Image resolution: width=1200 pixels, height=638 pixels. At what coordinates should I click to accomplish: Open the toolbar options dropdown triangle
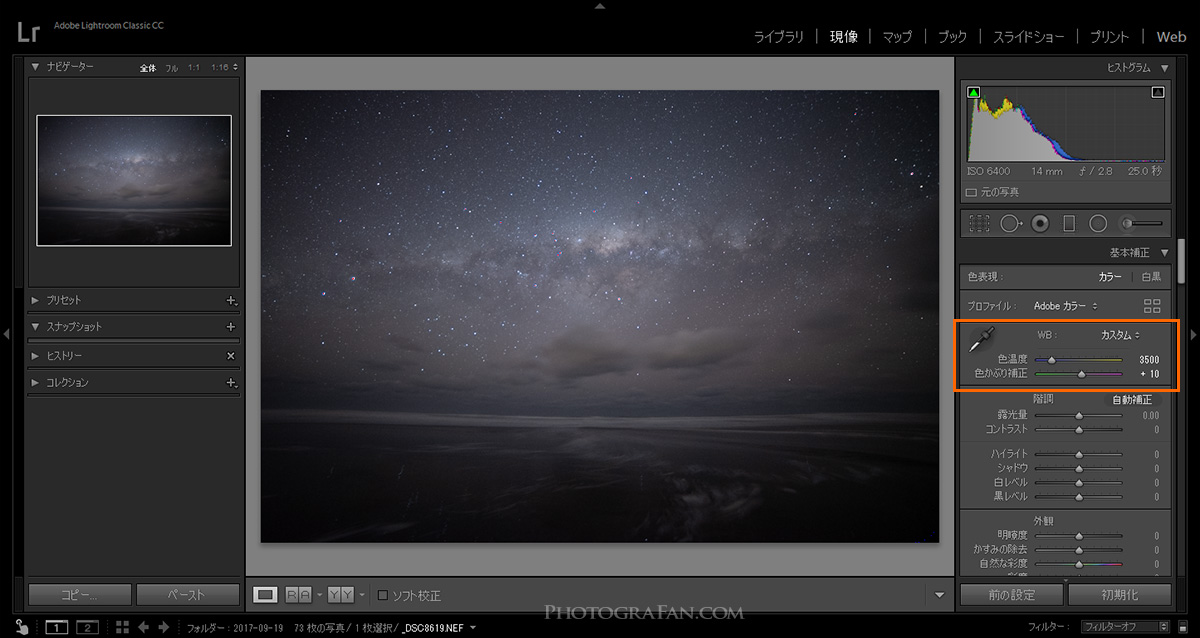point(938,595)
